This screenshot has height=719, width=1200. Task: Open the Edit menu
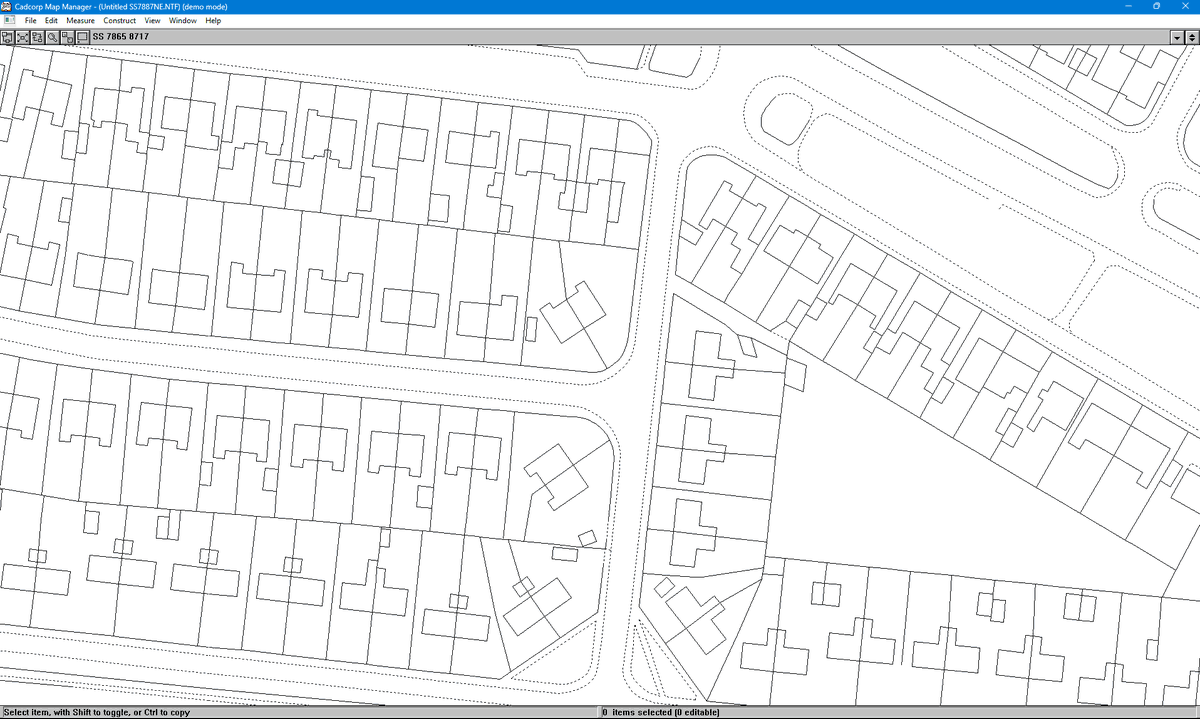pos(51,20)
